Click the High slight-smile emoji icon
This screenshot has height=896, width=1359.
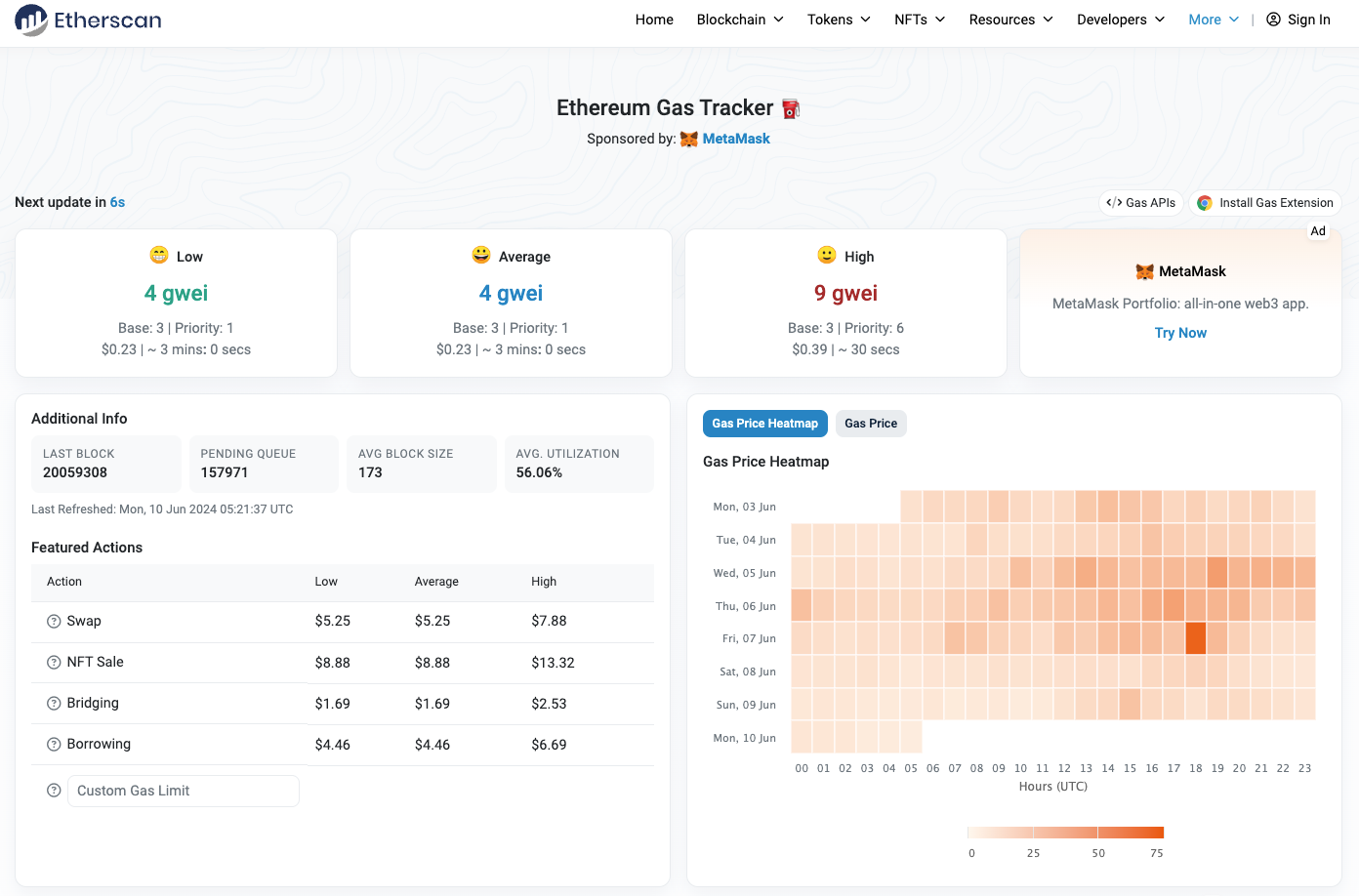pos(827,255)
